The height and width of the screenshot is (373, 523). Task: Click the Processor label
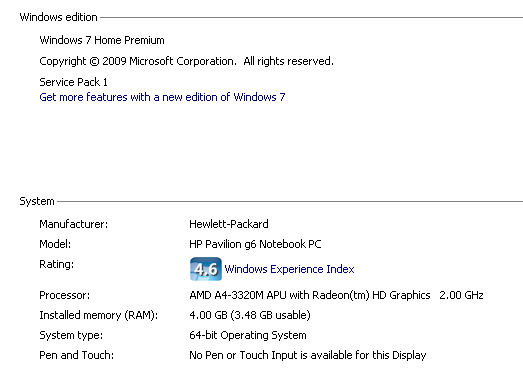click(65, 295)
